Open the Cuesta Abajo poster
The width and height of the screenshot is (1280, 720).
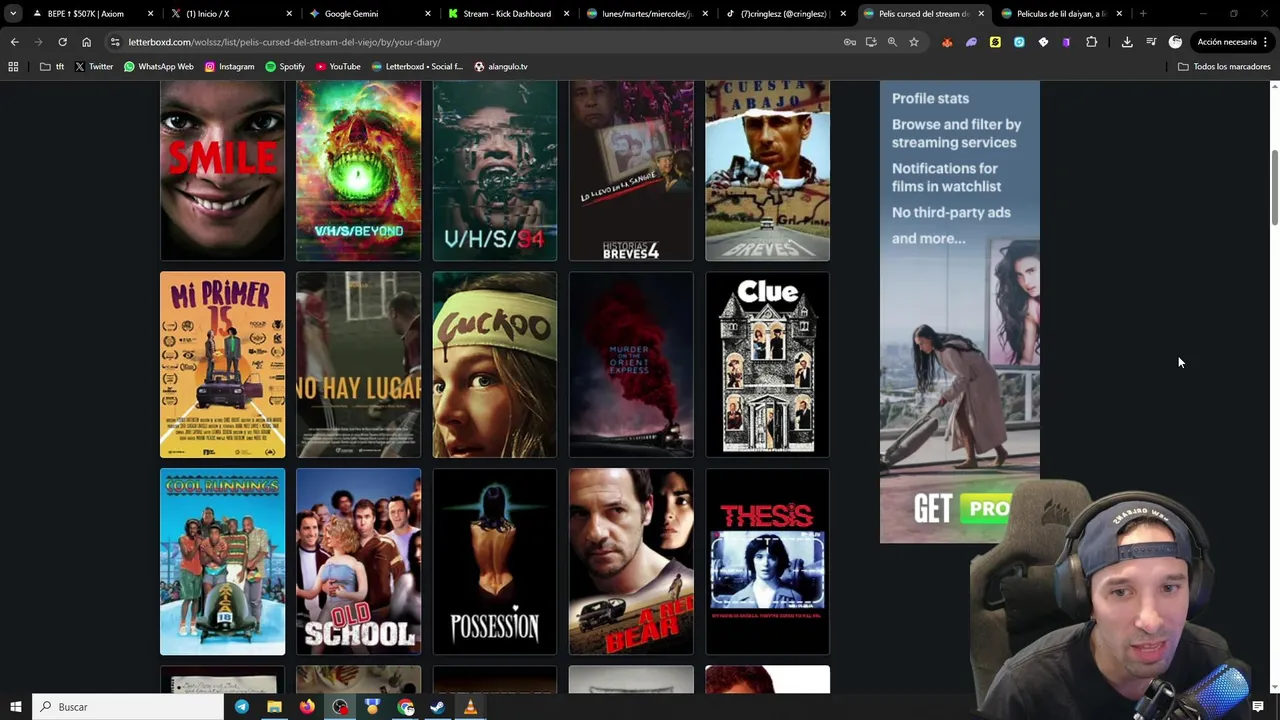point(767,170)
